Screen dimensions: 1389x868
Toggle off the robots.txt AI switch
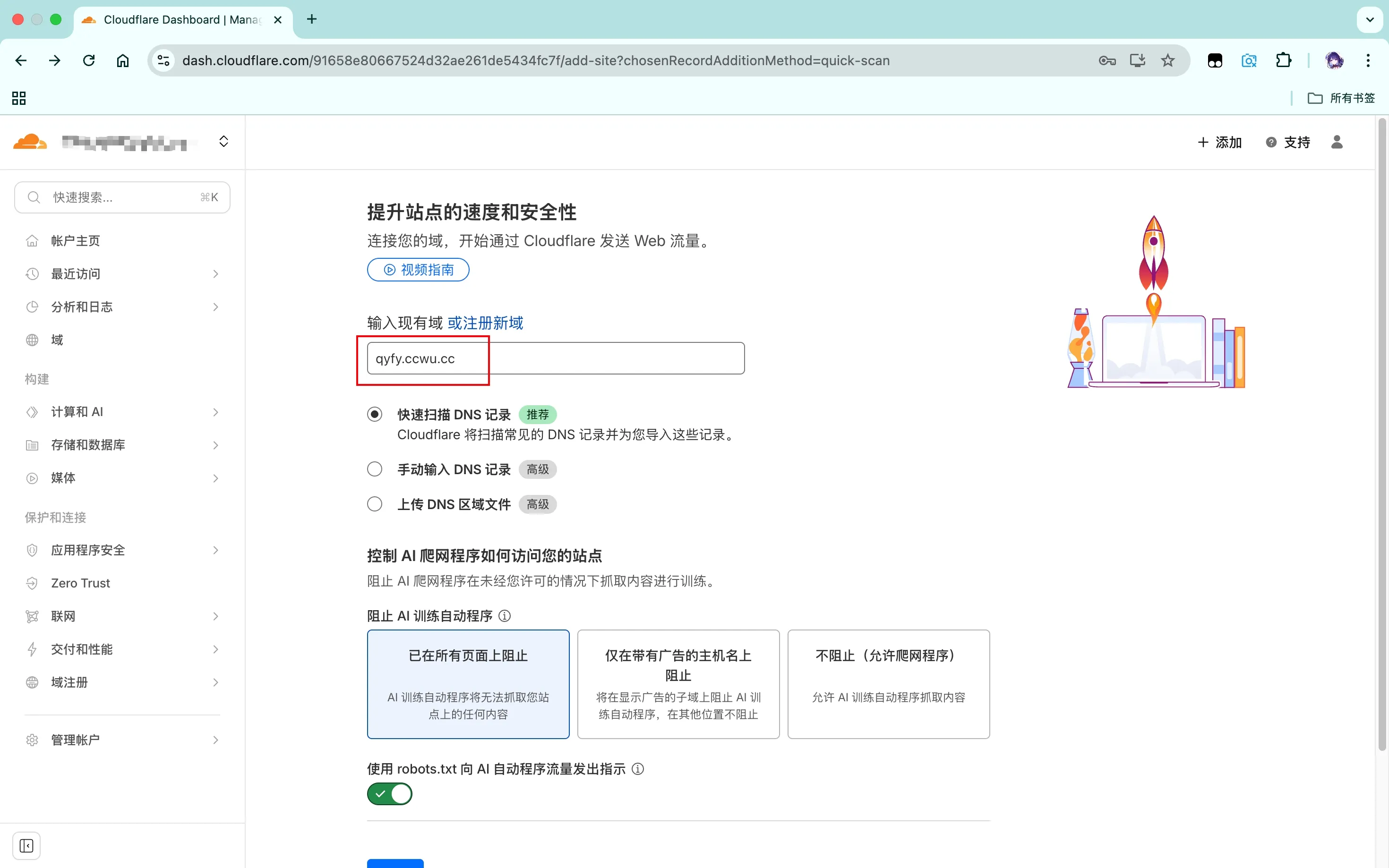389,794
